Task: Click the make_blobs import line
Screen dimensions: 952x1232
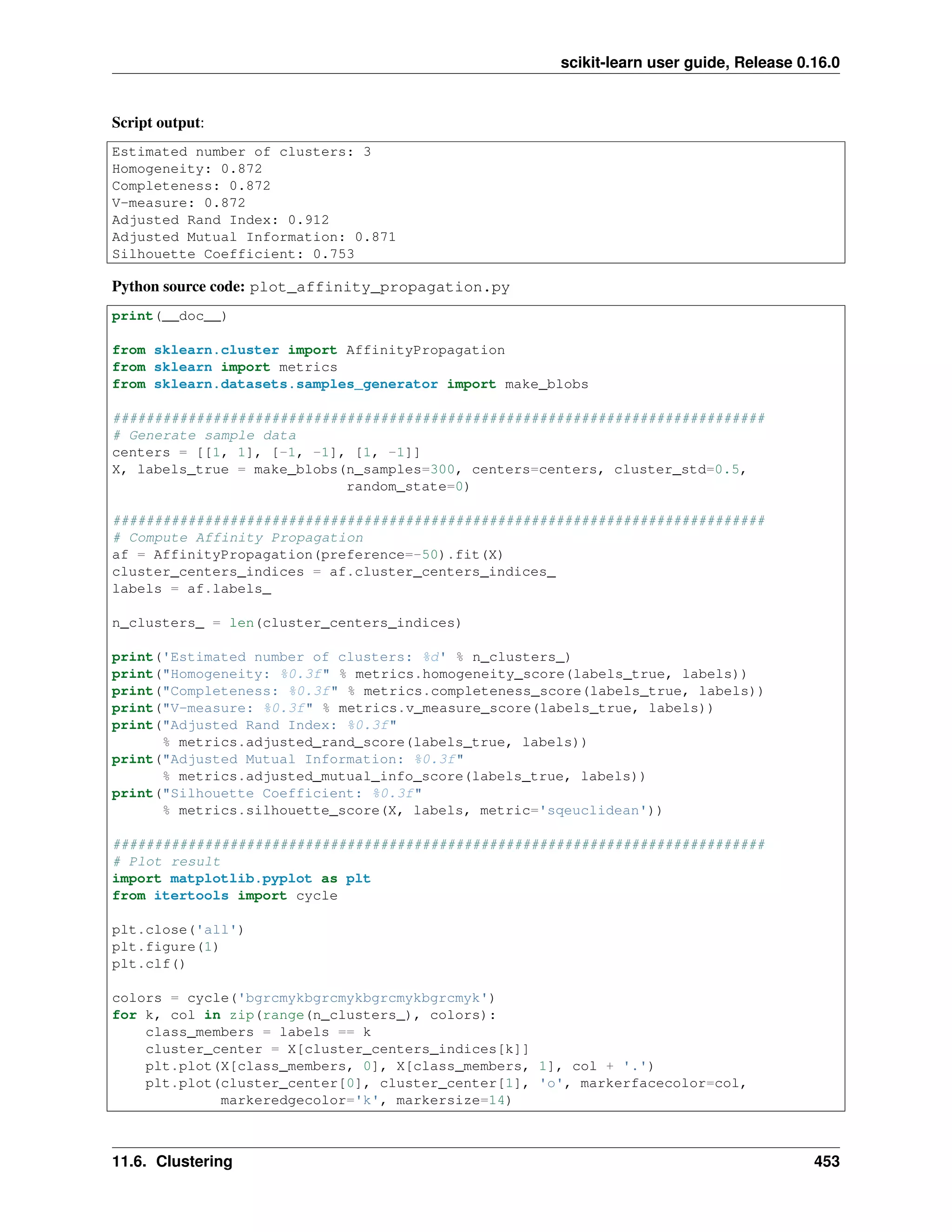Action: click(350, 384)
